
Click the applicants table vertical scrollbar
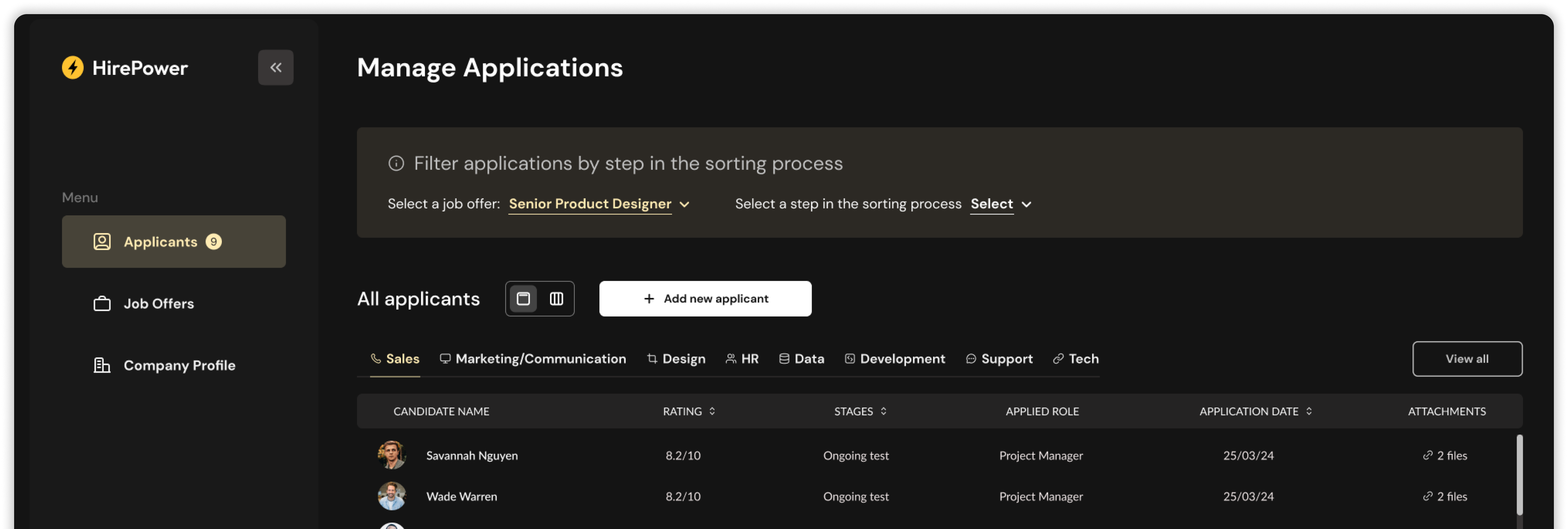1519,475
